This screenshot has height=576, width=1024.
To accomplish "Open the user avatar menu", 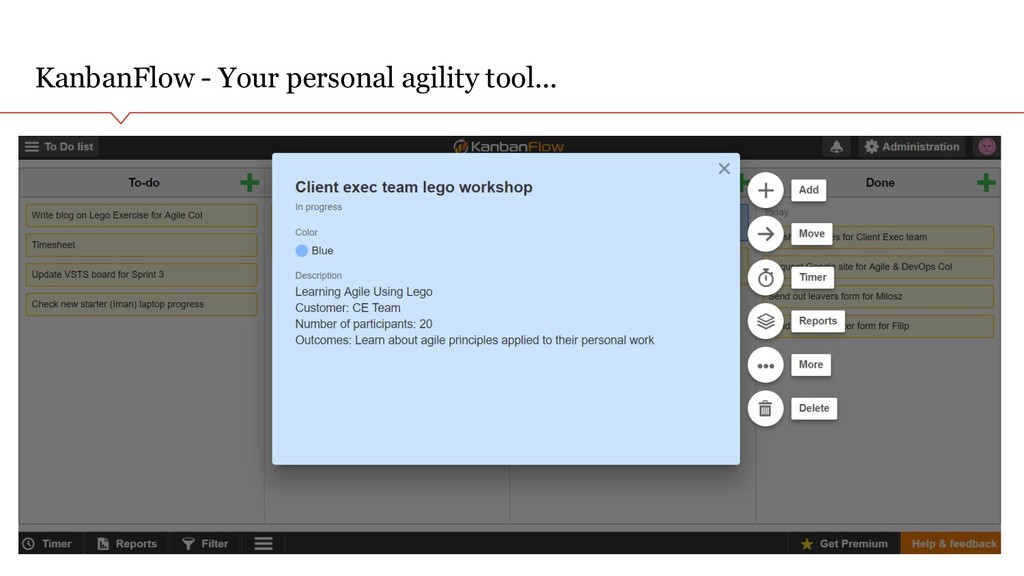I will click(987, 146).
